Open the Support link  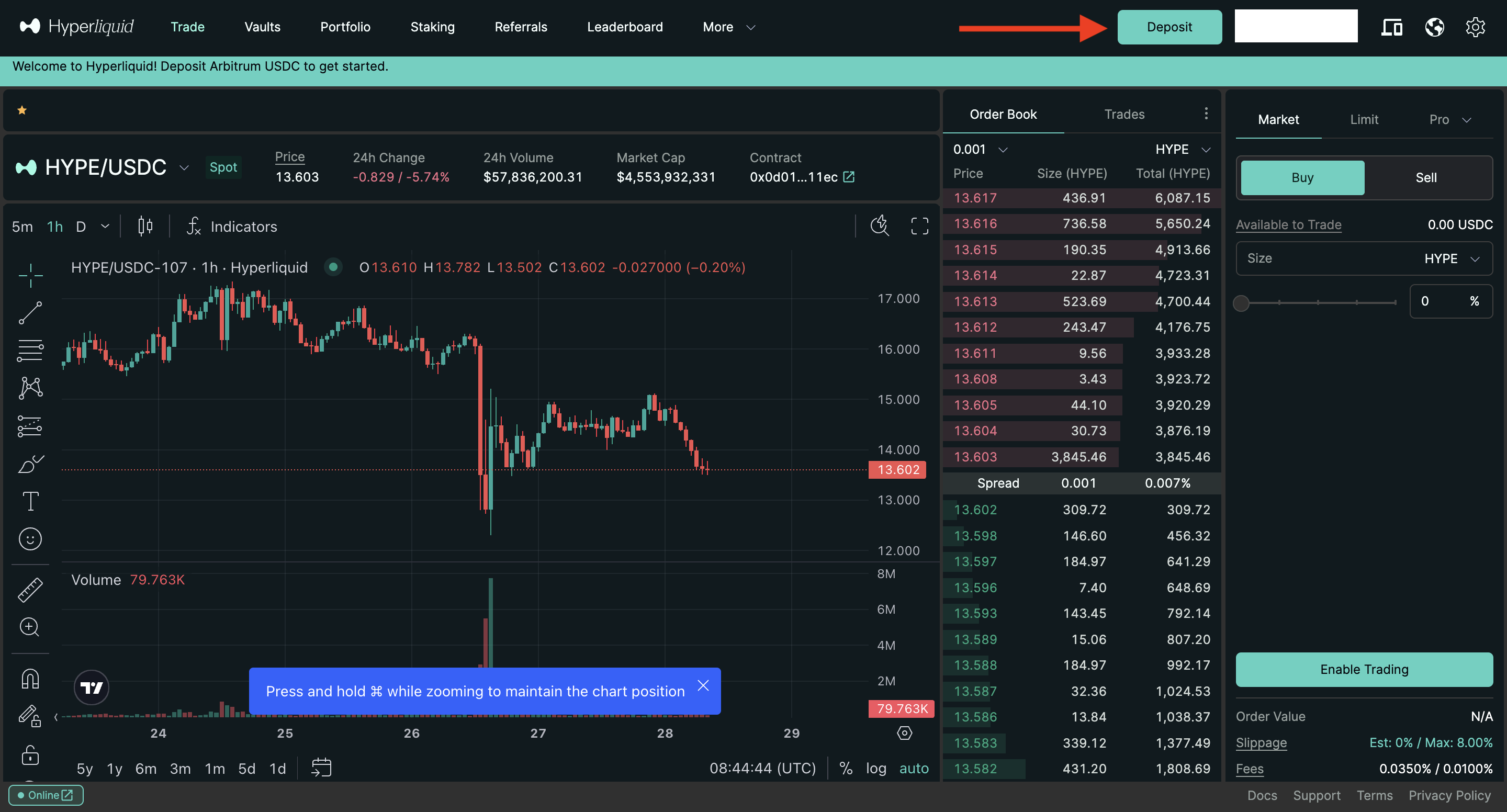(1317, 796)
